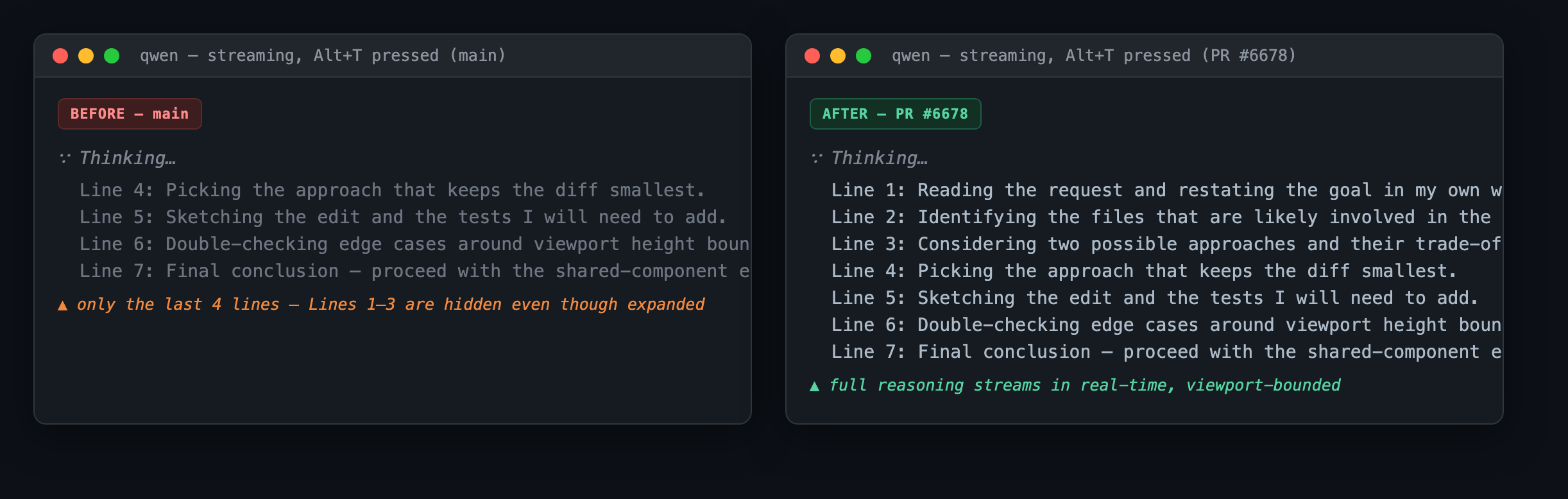
Task: Collapse the Thinking… header in right terminal
Action: pos(879,158)
